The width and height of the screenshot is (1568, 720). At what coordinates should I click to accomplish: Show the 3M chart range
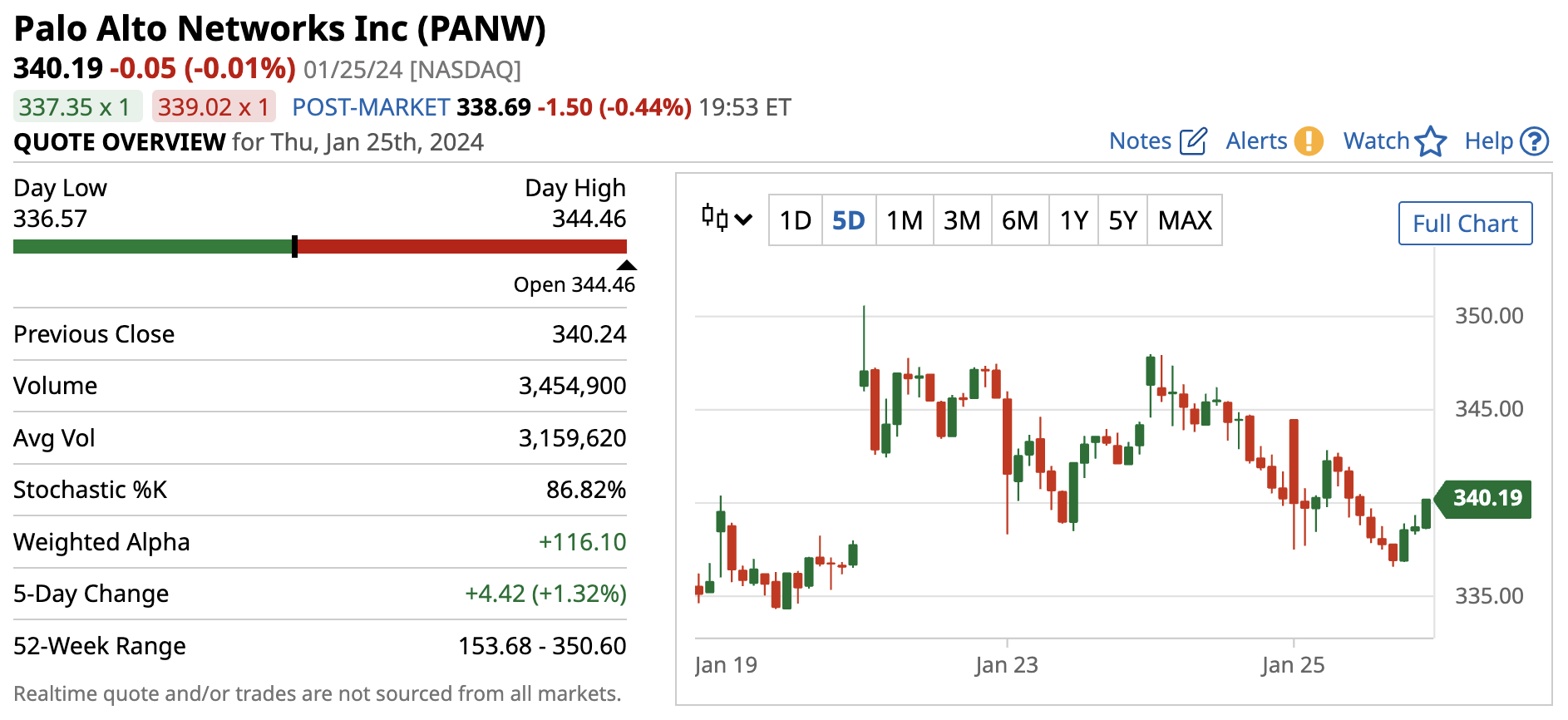click(x=962, y=220)
